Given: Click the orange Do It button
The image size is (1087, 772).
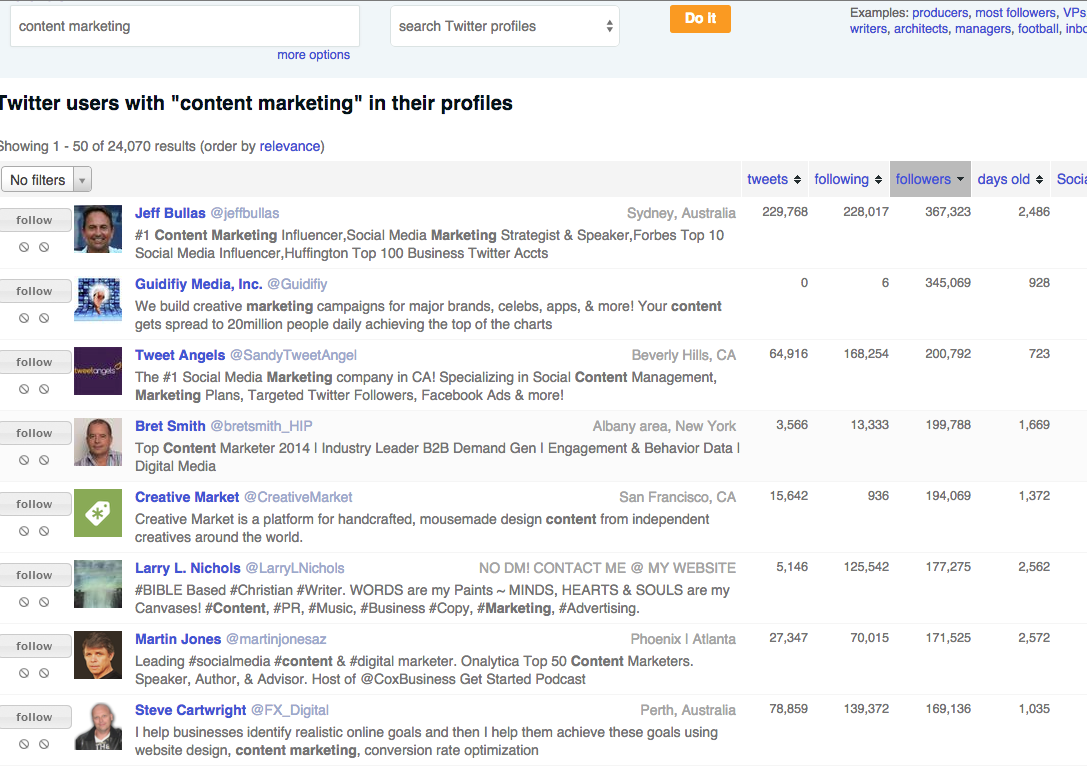Looking at the screenshot, I should pos(700,19).
